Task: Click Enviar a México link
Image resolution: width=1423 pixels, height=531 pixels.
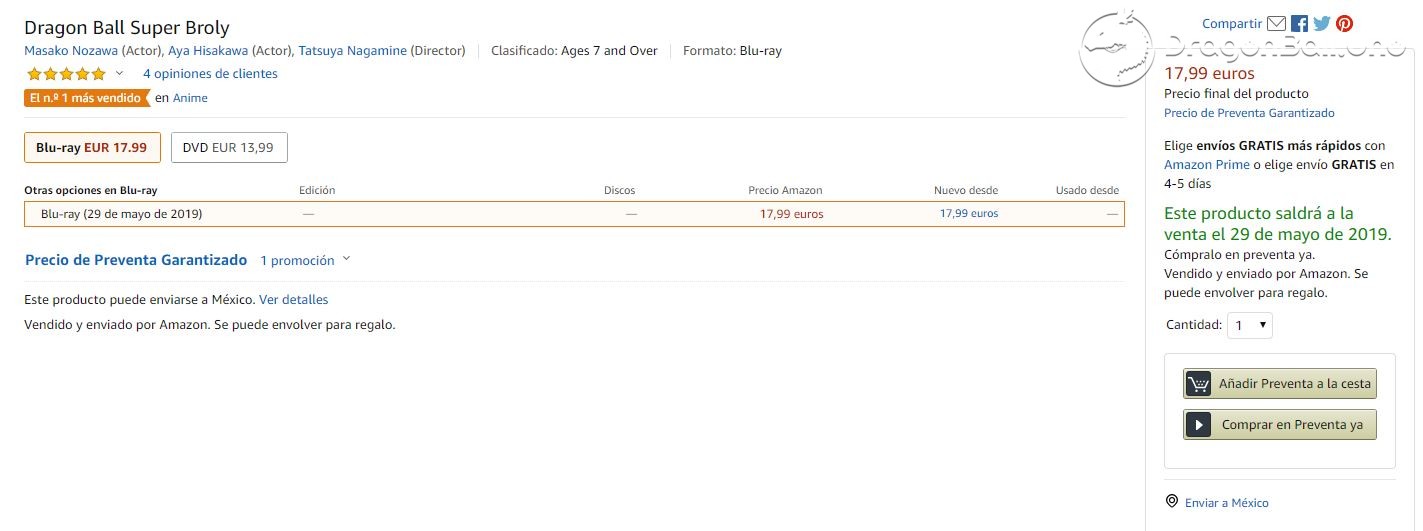Action: (x=1226, y=503)
